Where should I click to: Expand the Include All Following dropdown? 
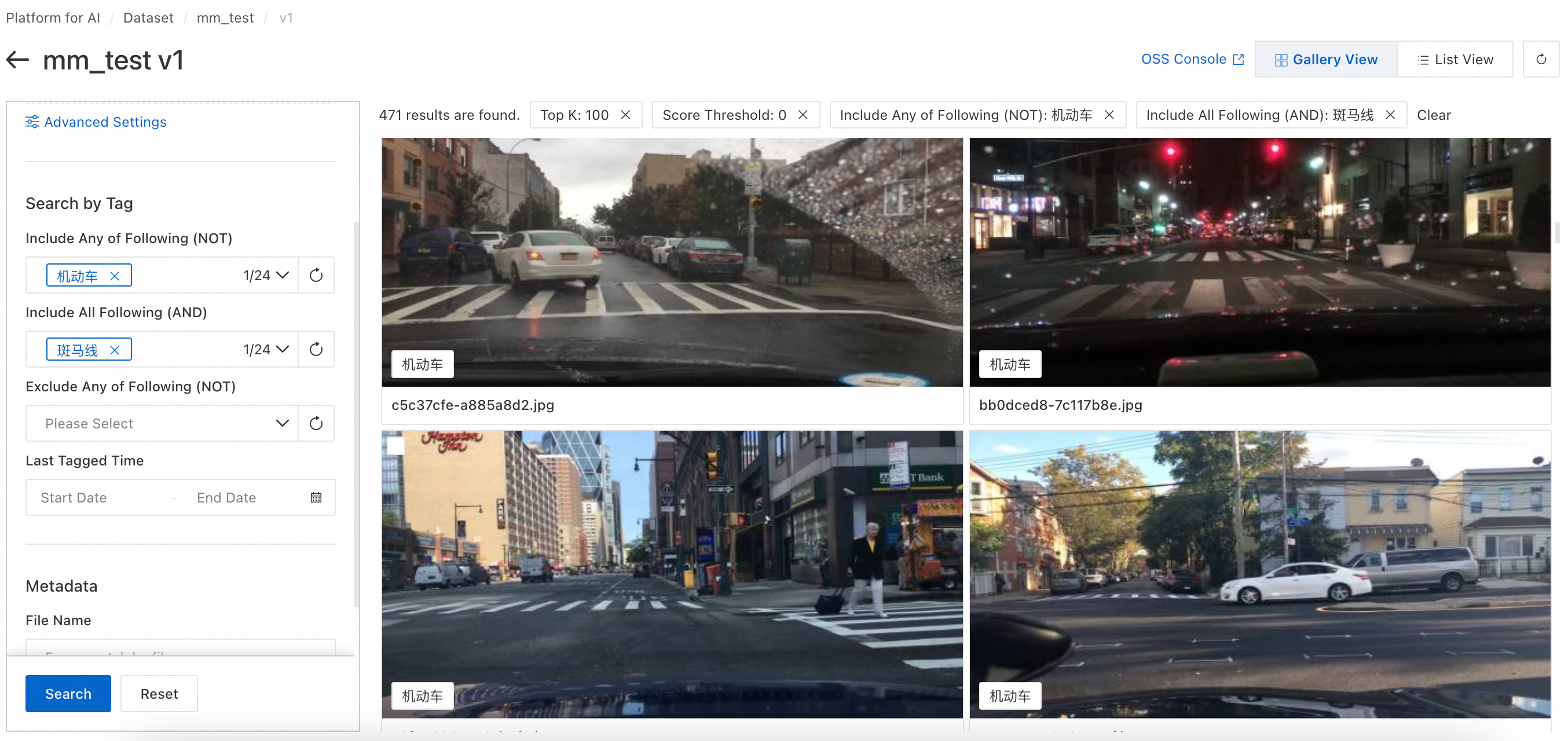282,350
